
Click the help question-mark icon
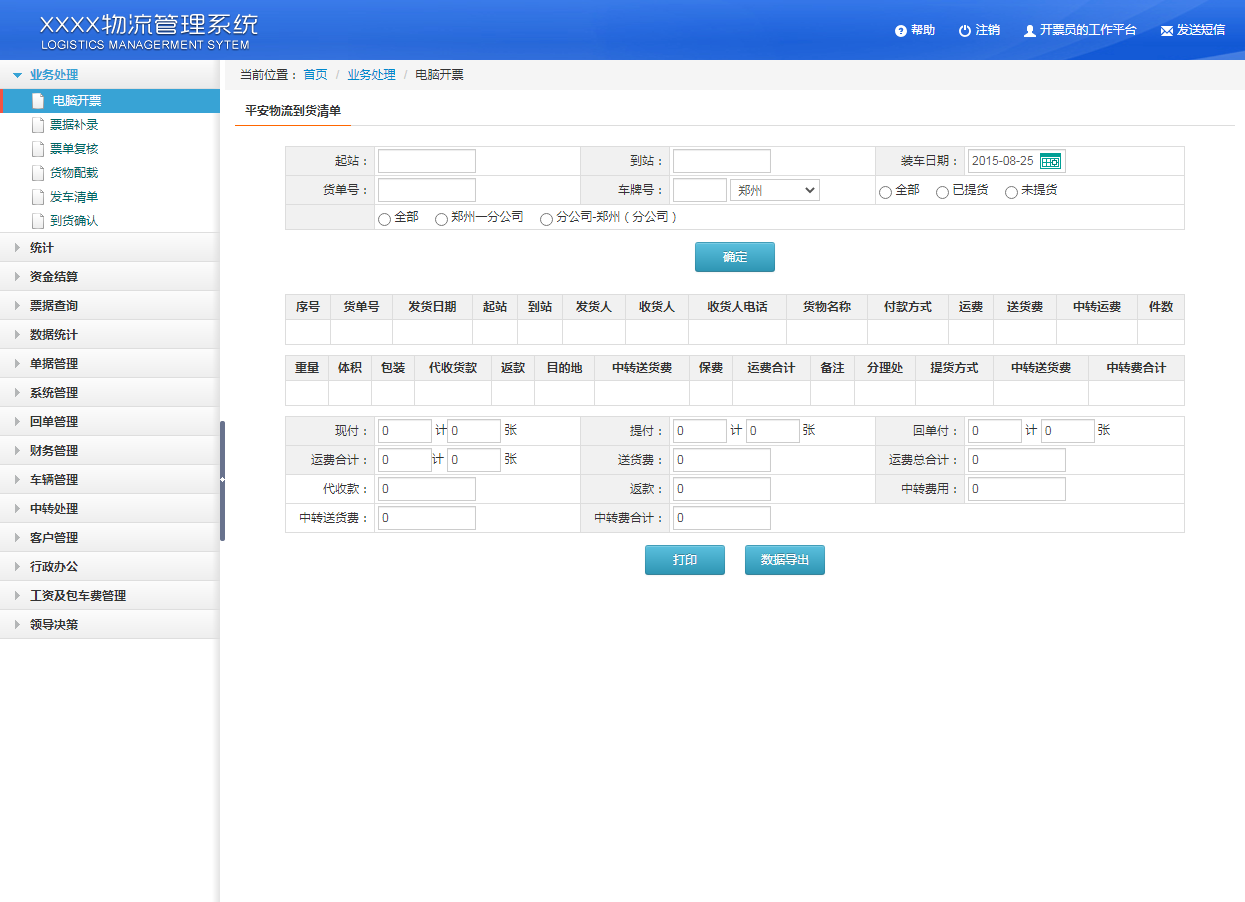point(901,31)
